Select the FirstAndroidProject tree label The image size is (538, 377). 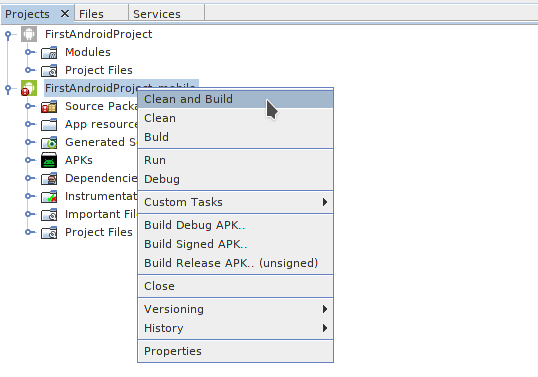click(98, 34)
